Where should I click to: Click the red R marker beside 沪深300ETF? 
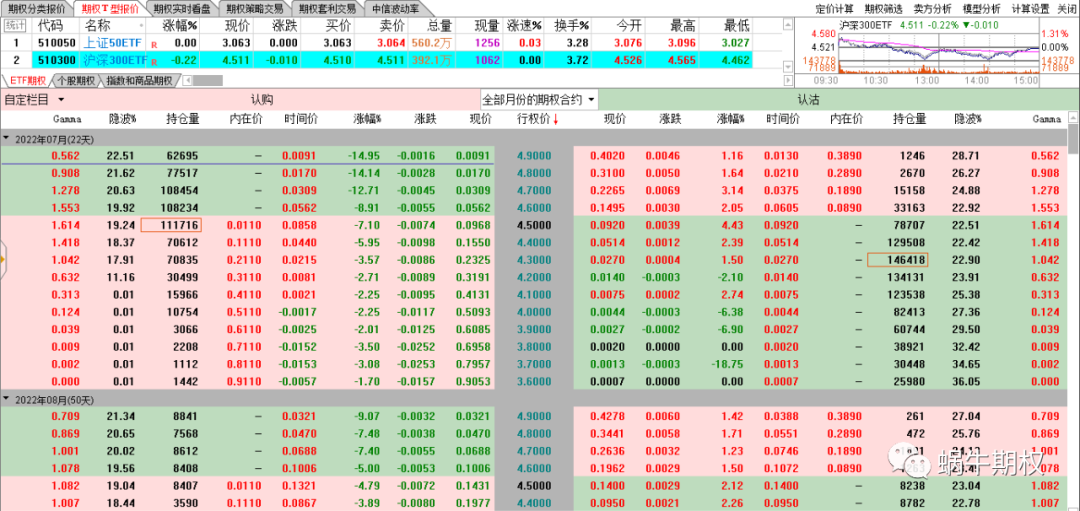coord(154,61)
